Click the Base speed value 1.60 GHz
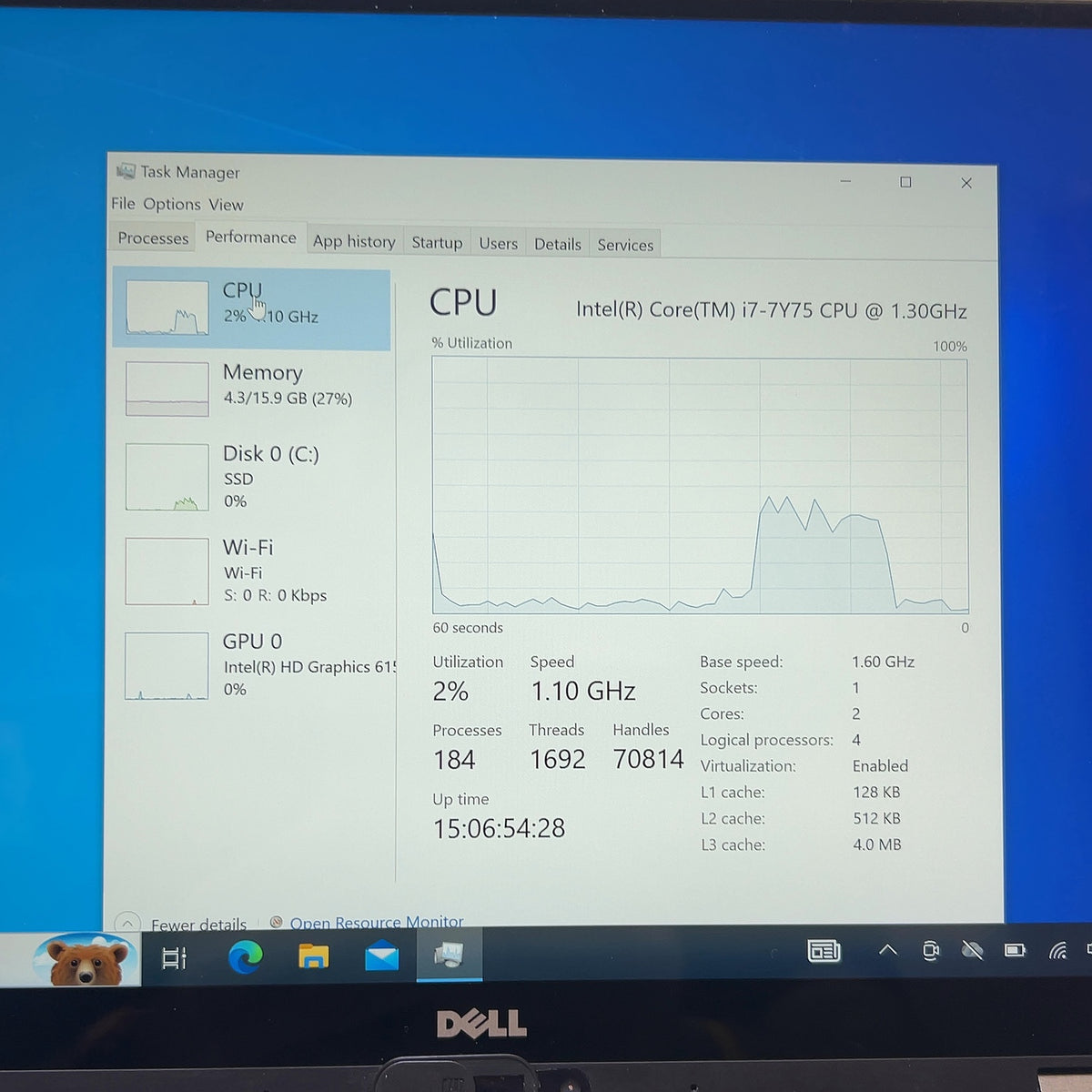The image size is (1092, 1092). pos(883,662)
